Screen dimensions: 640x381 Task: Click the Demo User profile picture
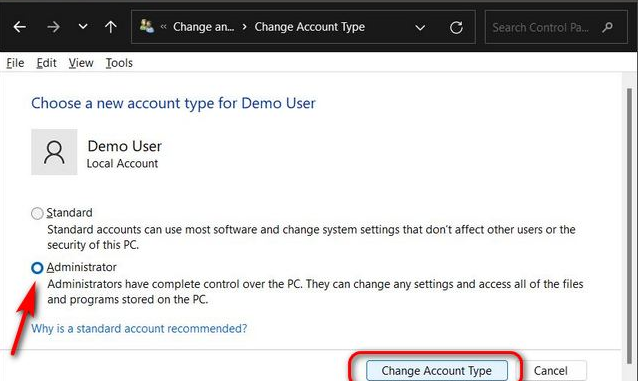coord(54,152)
